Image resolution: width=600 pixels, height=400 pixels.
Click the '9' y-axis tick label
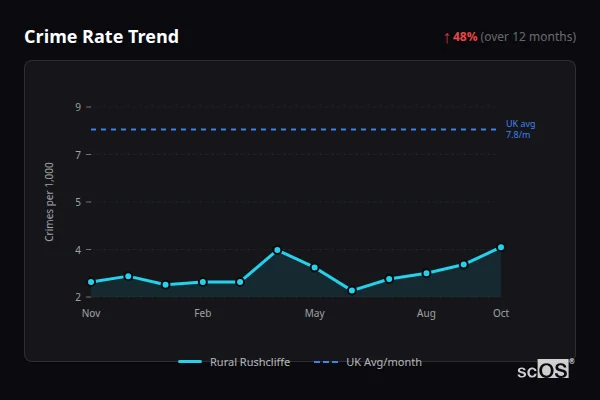click(78, 107)
